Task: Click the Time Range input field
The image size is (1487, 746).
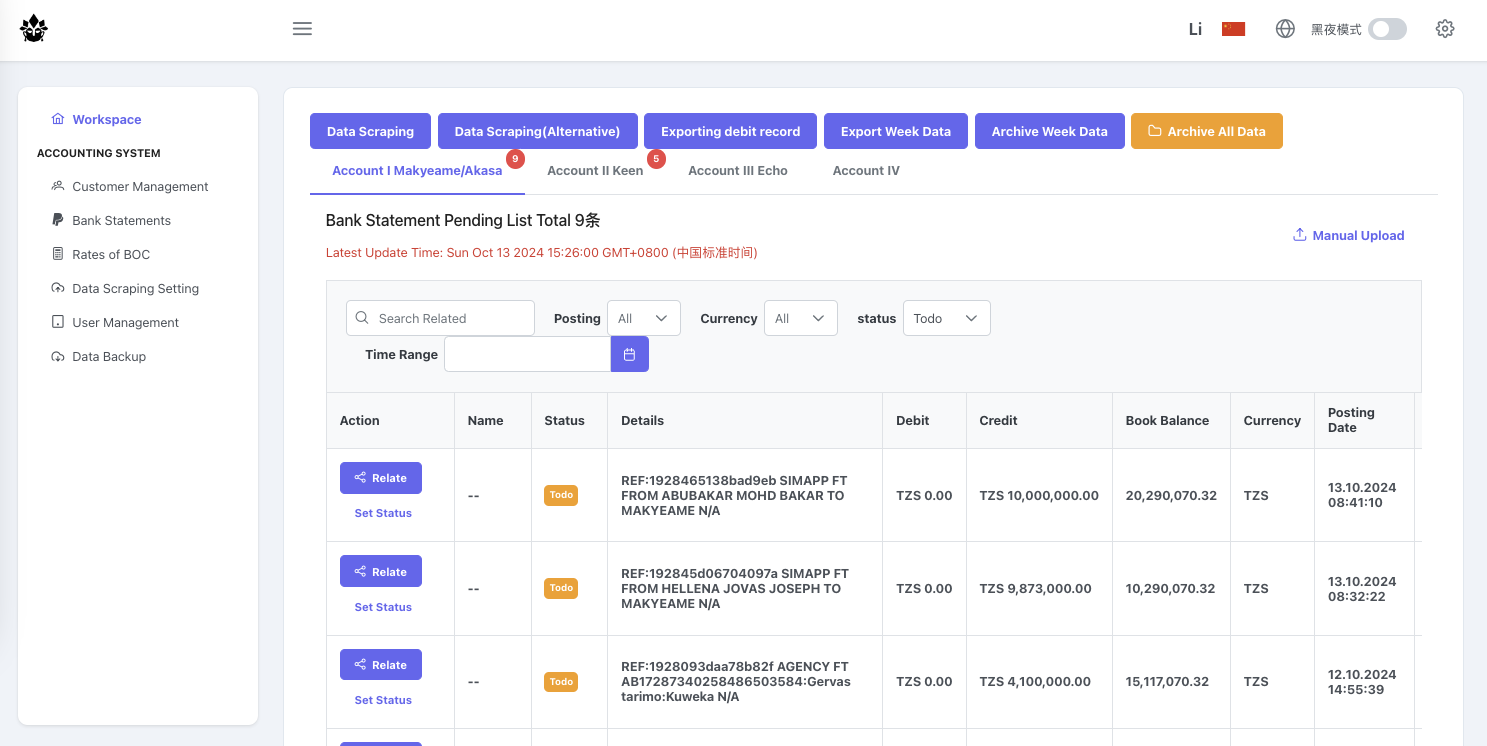Action: [x=527, y=354]
